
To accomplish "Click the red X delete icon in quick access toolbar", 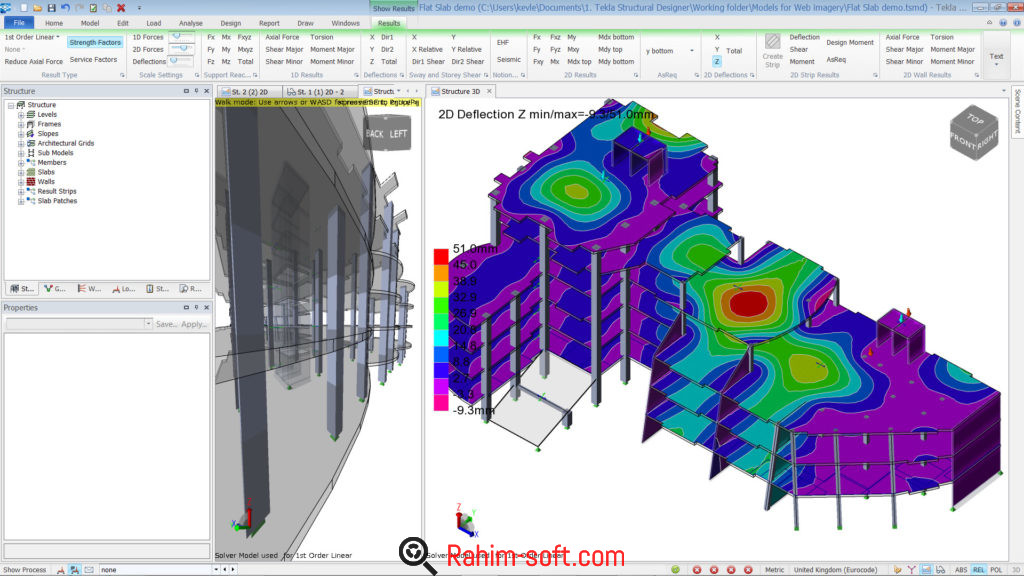I will click(x=121, y=8).
